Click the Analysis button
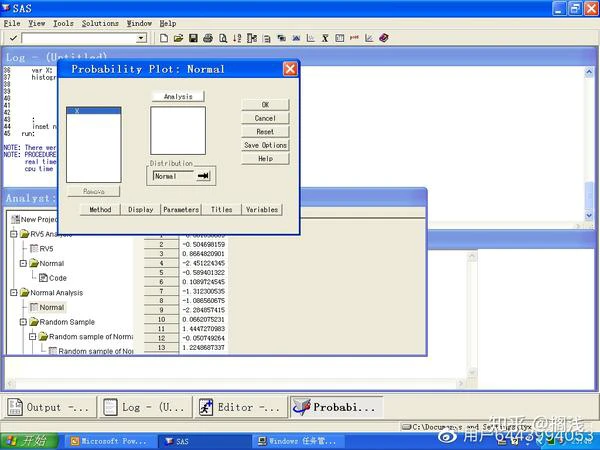Screen dimensions: 600x450 (178, 96)
